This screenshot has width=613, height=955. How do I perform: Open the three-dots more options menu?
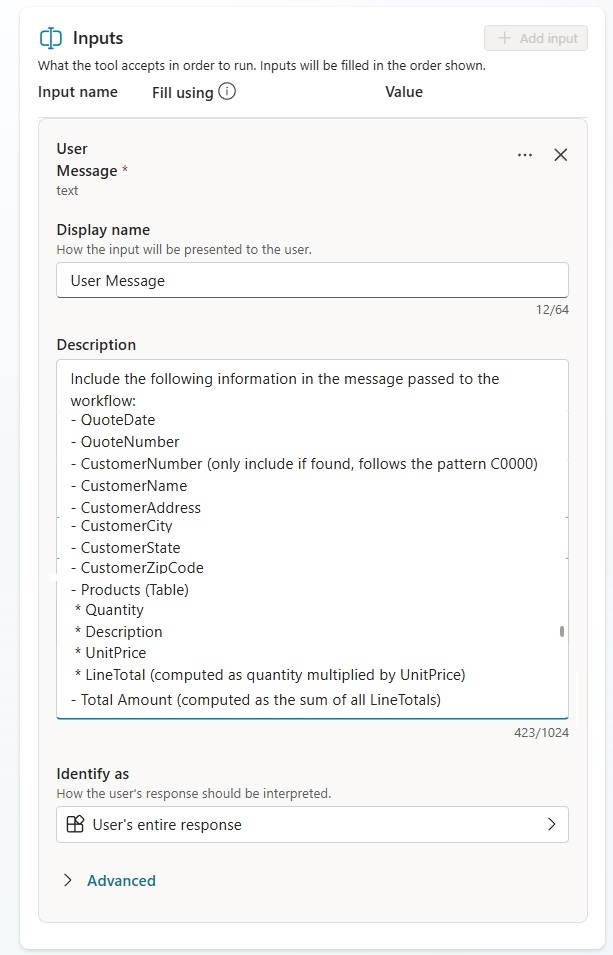pos(525,155)
